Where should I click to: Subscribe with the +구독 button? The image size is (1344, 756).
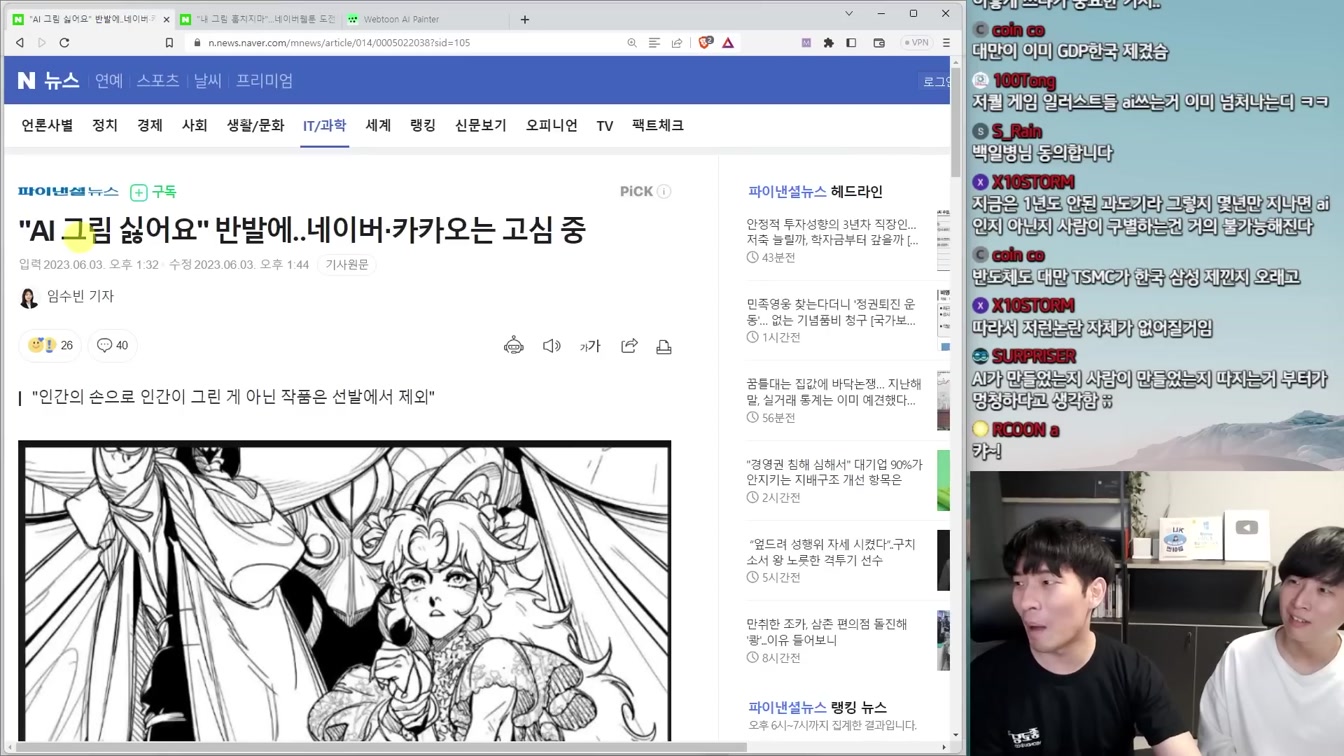coord(153,192)
